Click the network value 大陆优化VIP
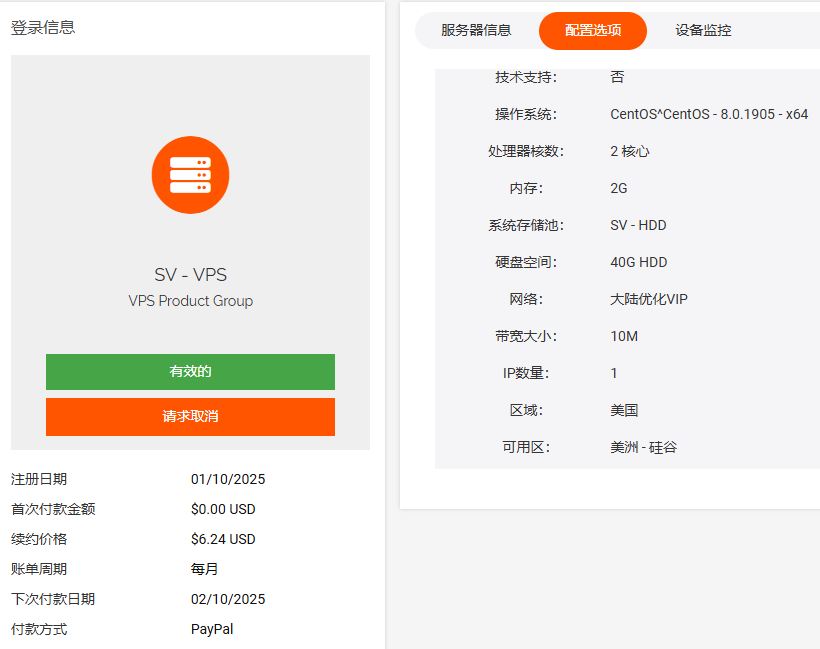 pos(649,299)
